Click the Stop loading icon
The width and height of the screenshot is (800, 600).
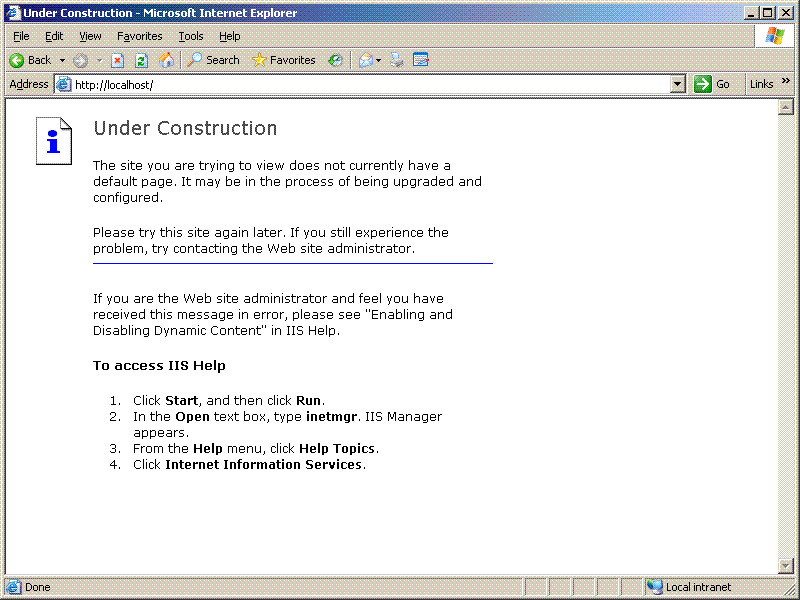117,60
